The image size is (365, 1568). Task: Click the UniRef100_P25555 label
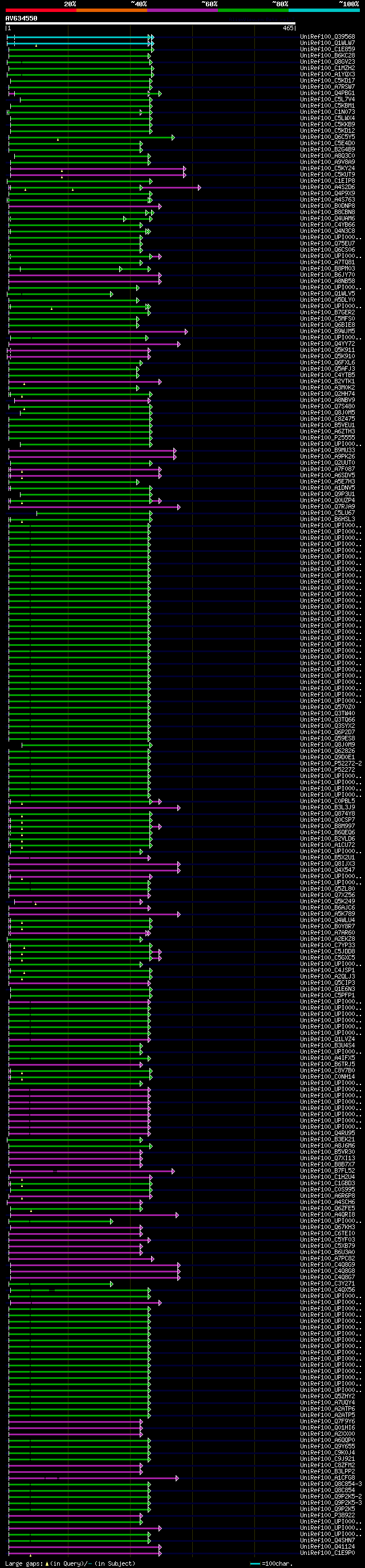point(327,437)
